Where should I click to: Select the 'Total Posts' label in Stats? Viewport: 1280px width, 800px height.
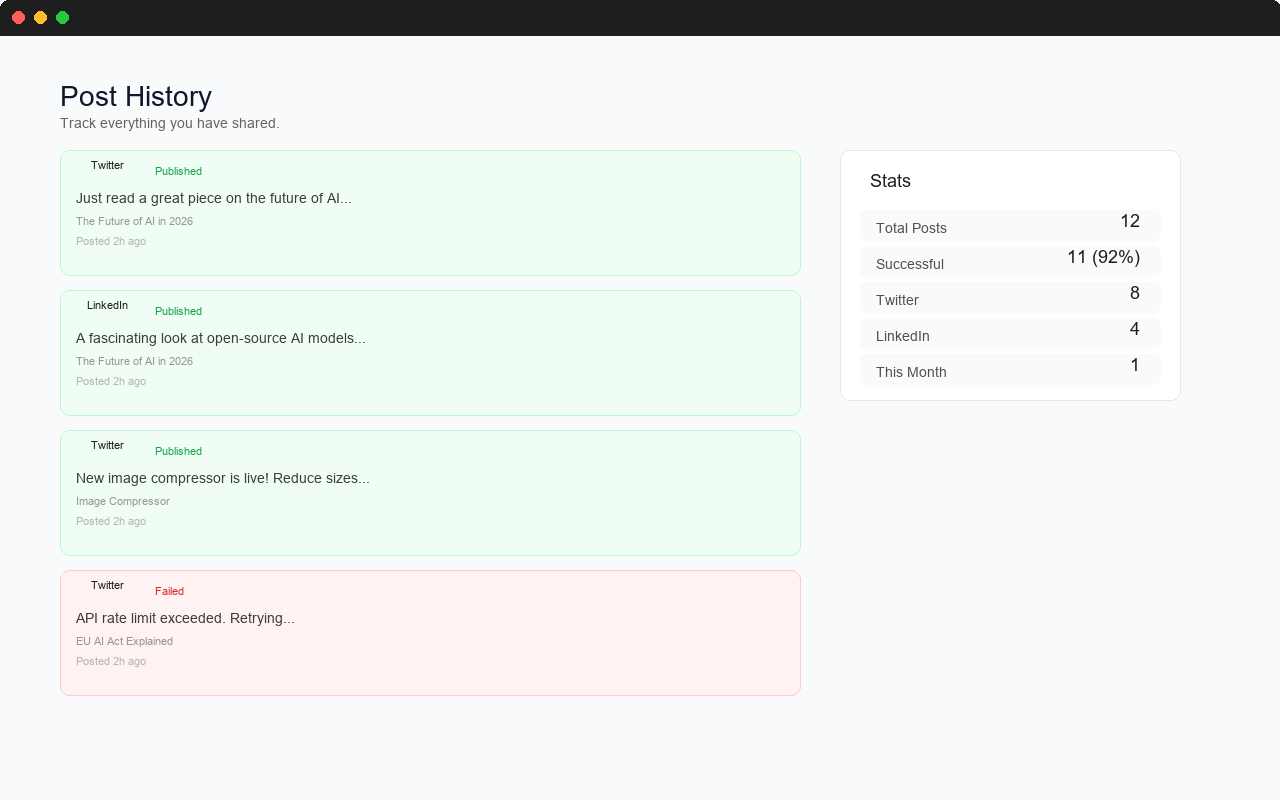(911, 228)
